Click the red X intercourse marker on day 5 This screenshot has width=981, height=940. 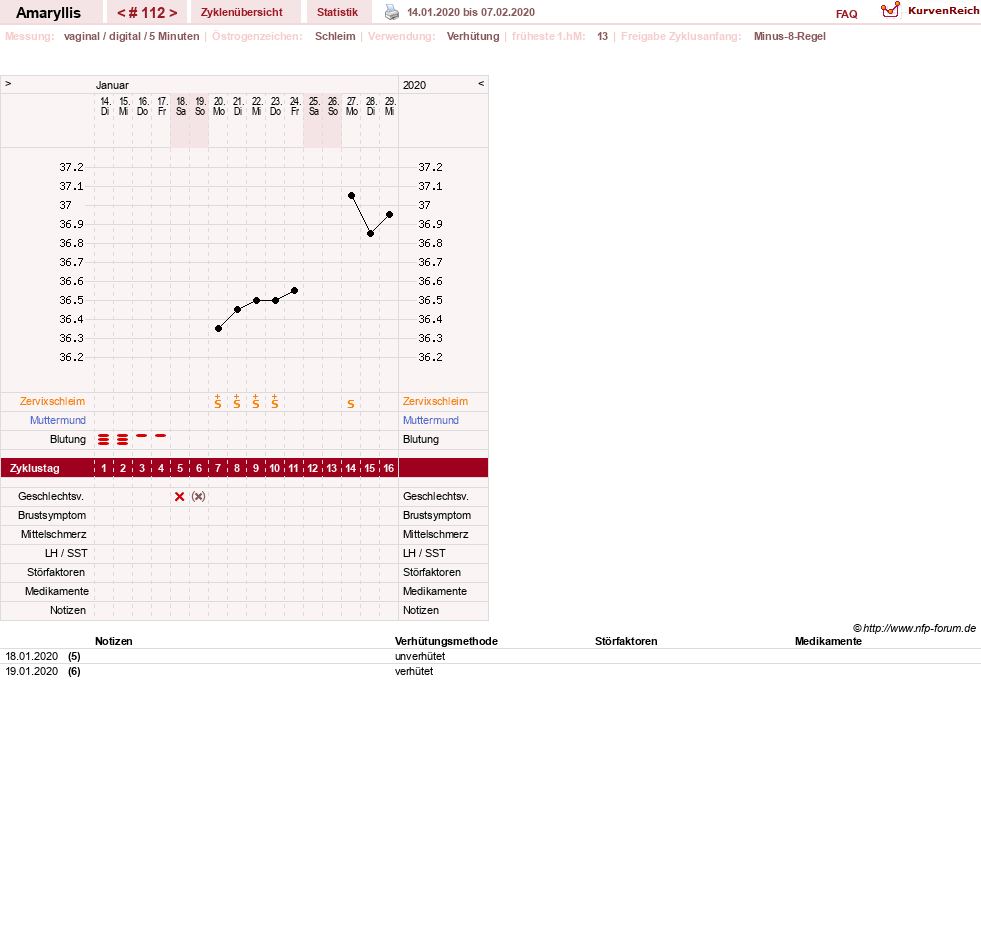(180, 496)
